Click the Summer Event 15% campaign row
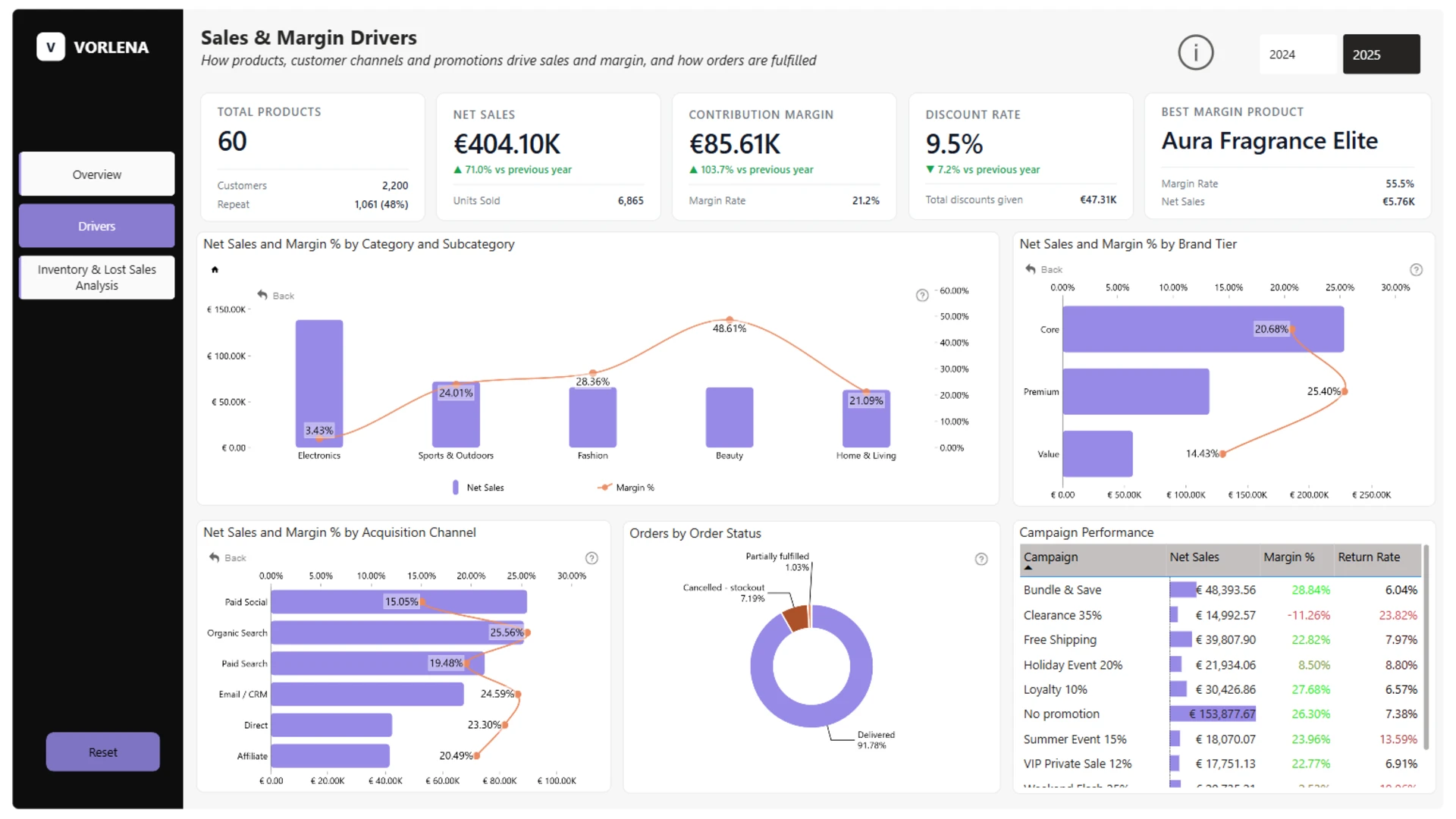The height and width of the screenshot is (819, 1456). tap(1220, 739)
